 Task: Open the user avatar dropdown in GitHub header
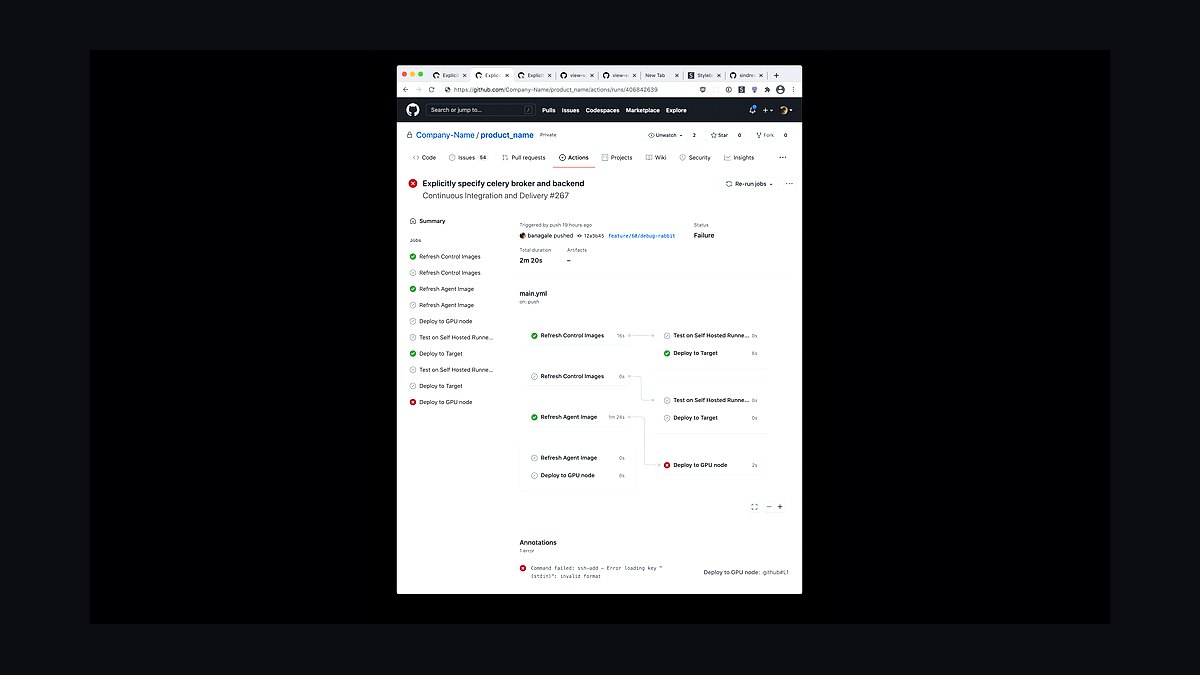coord(786,110)
